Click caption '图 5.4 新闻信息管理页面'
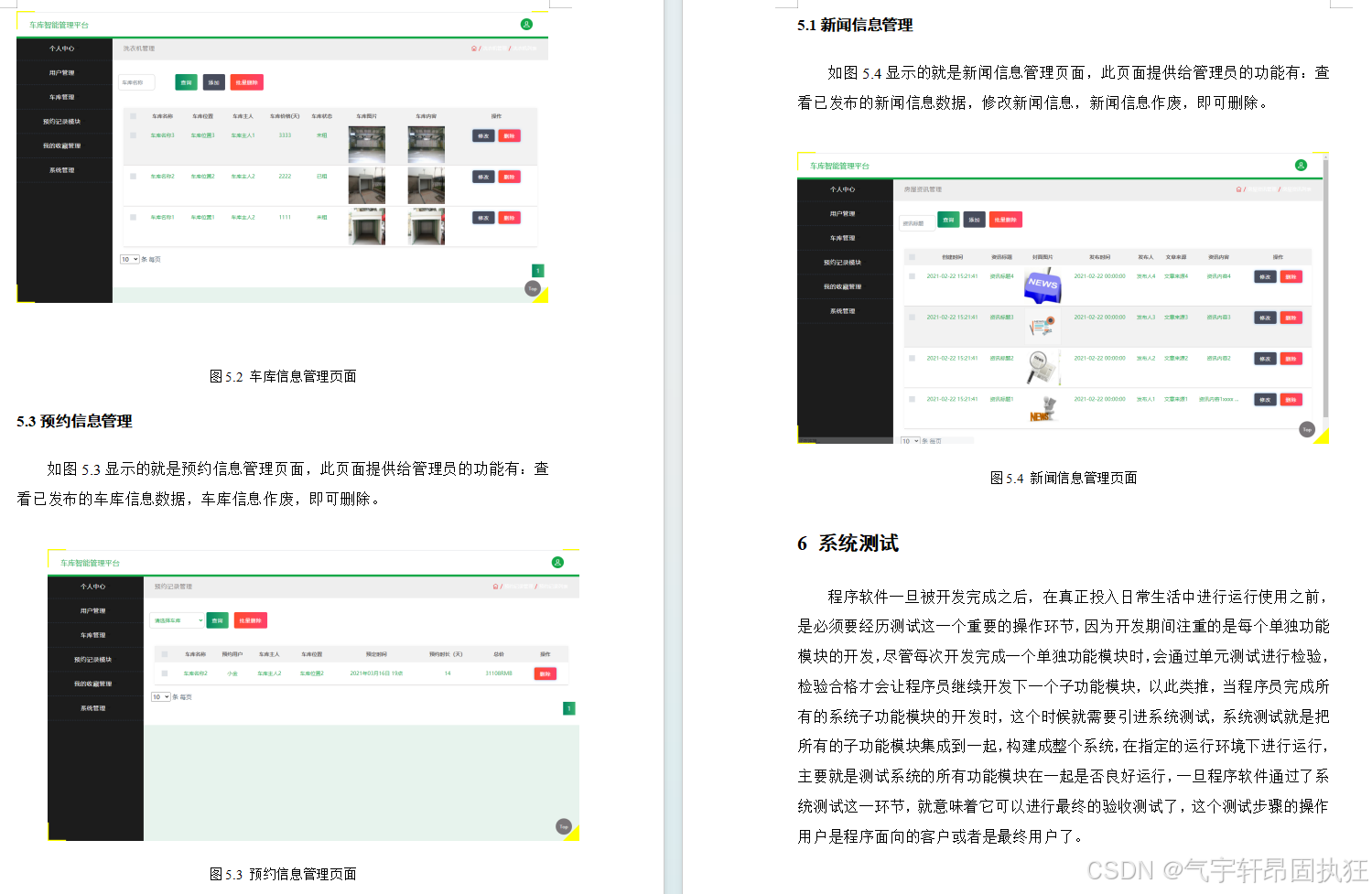Viewport: 1372px width, 894px height. pyautogui.click(x=1064, y=478)
